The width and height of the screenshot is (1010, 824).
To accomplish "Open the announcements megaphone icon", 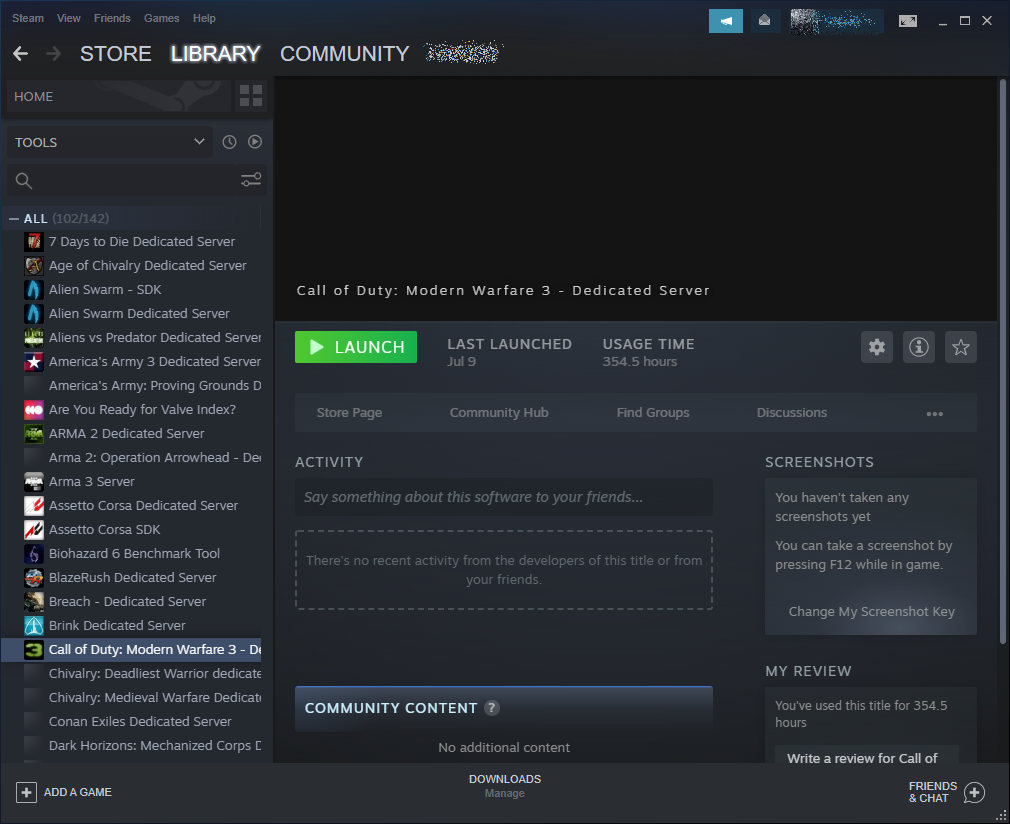I will pyautogui.click(x=725, y=21).
